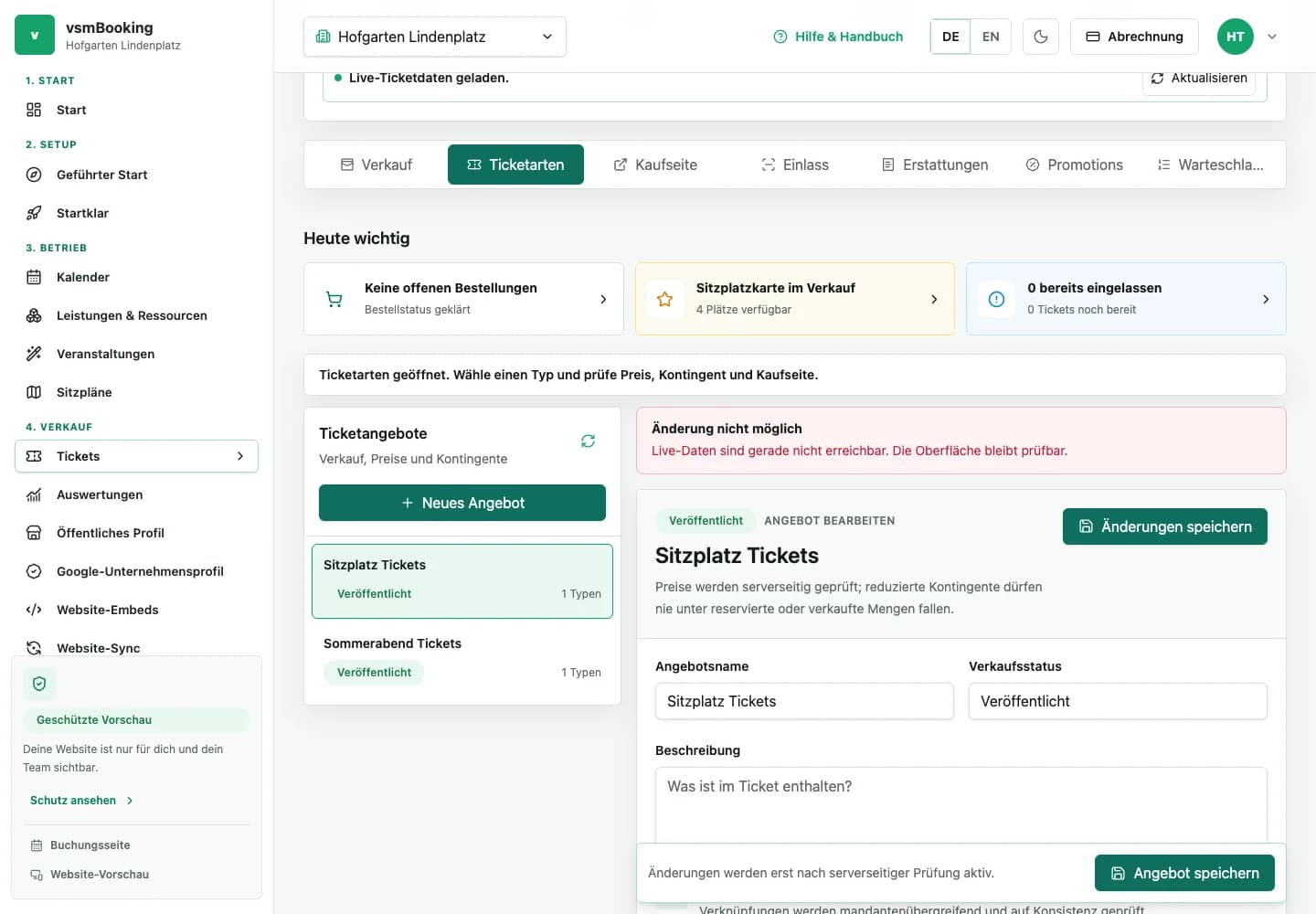Click Aktualisieren refresh button
This screenshot has height=914, width=1316.
(1199, 79)
